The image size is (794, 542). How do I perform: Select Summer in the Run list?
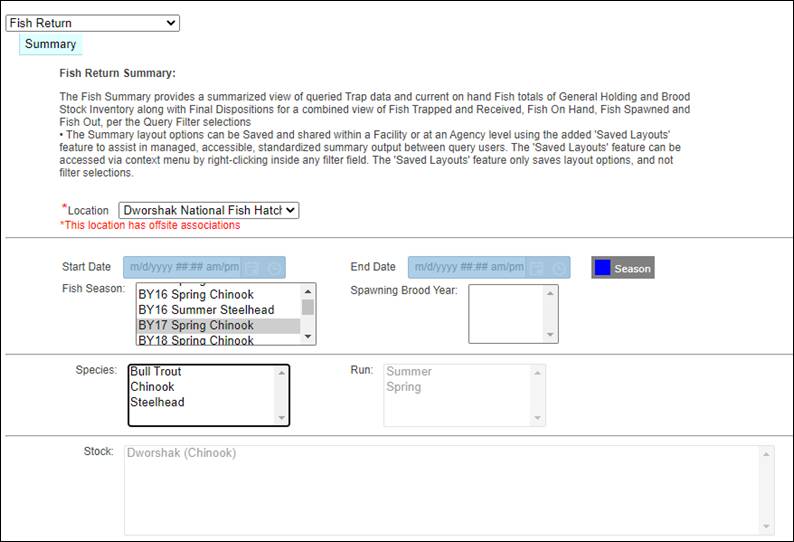pos(409,372)
